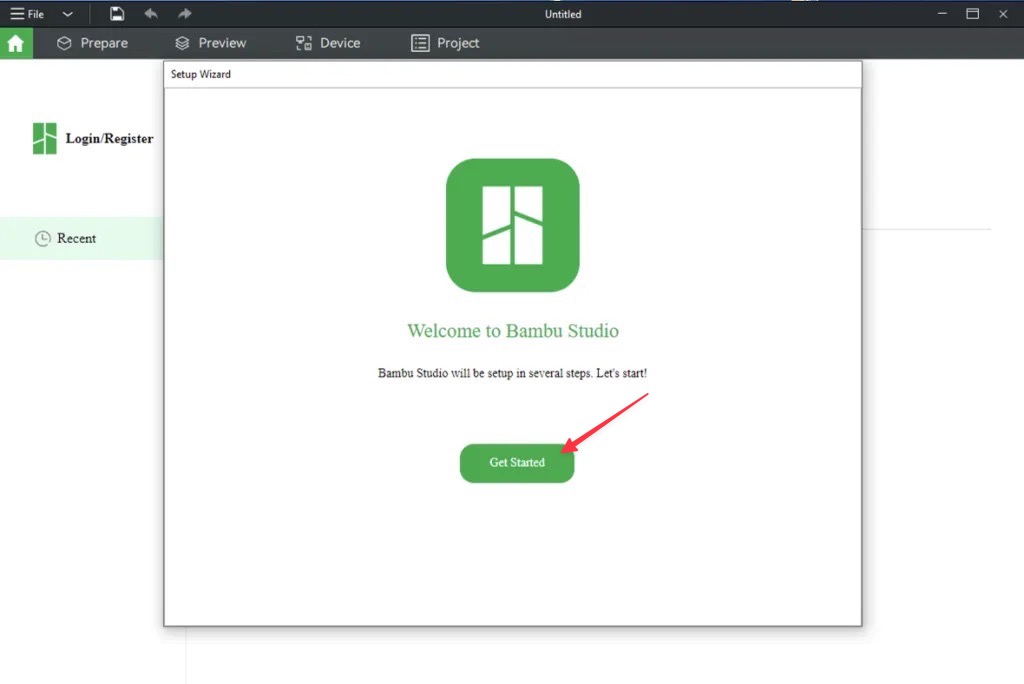Go to the Home house icon
Screen dimensions: 1024x684
tap(16, 43)
